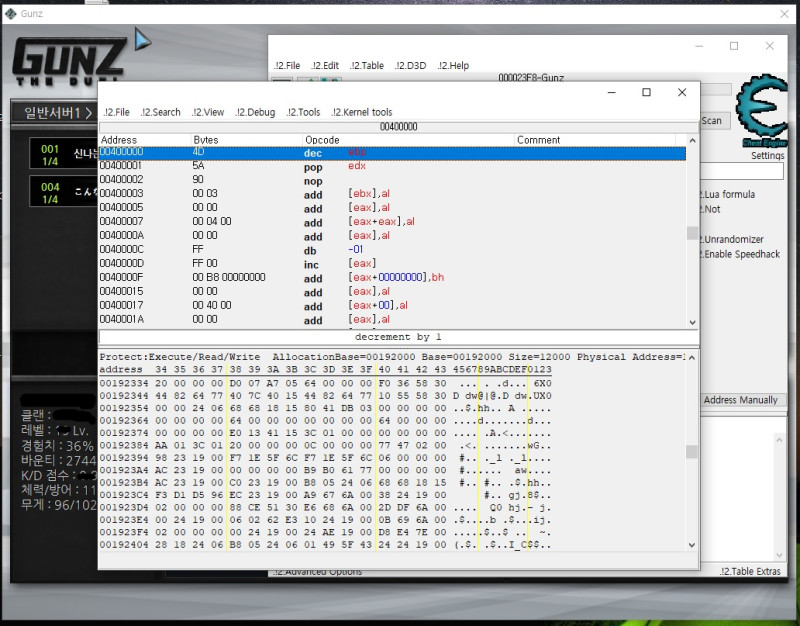The image size is (800, 626).
Task: Click the Gunz app icon in title bar
Action: [10, 13]
